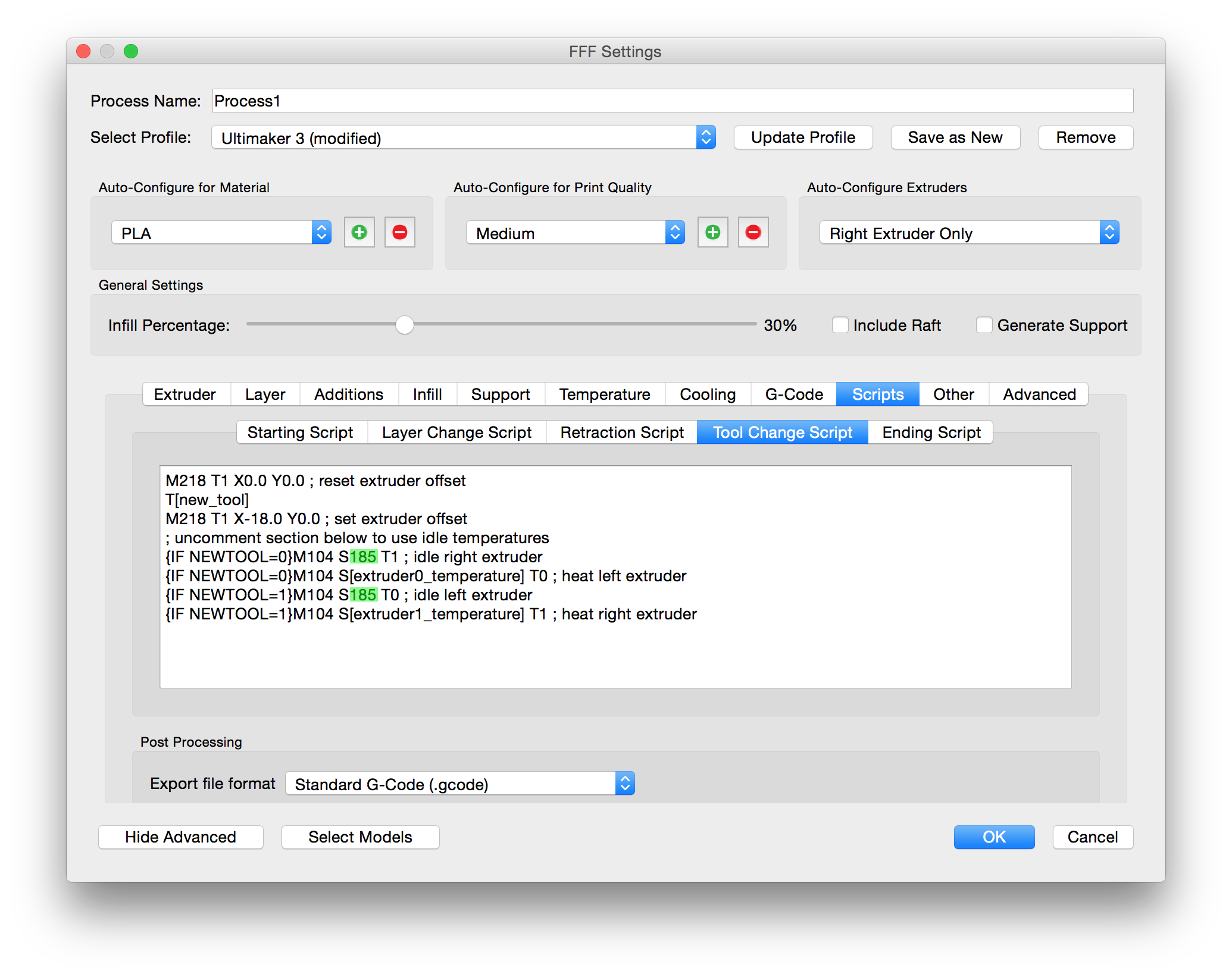Screen dimensions: 1232x977
Task: Click the Update Profile button
Action: pos(803,137)
